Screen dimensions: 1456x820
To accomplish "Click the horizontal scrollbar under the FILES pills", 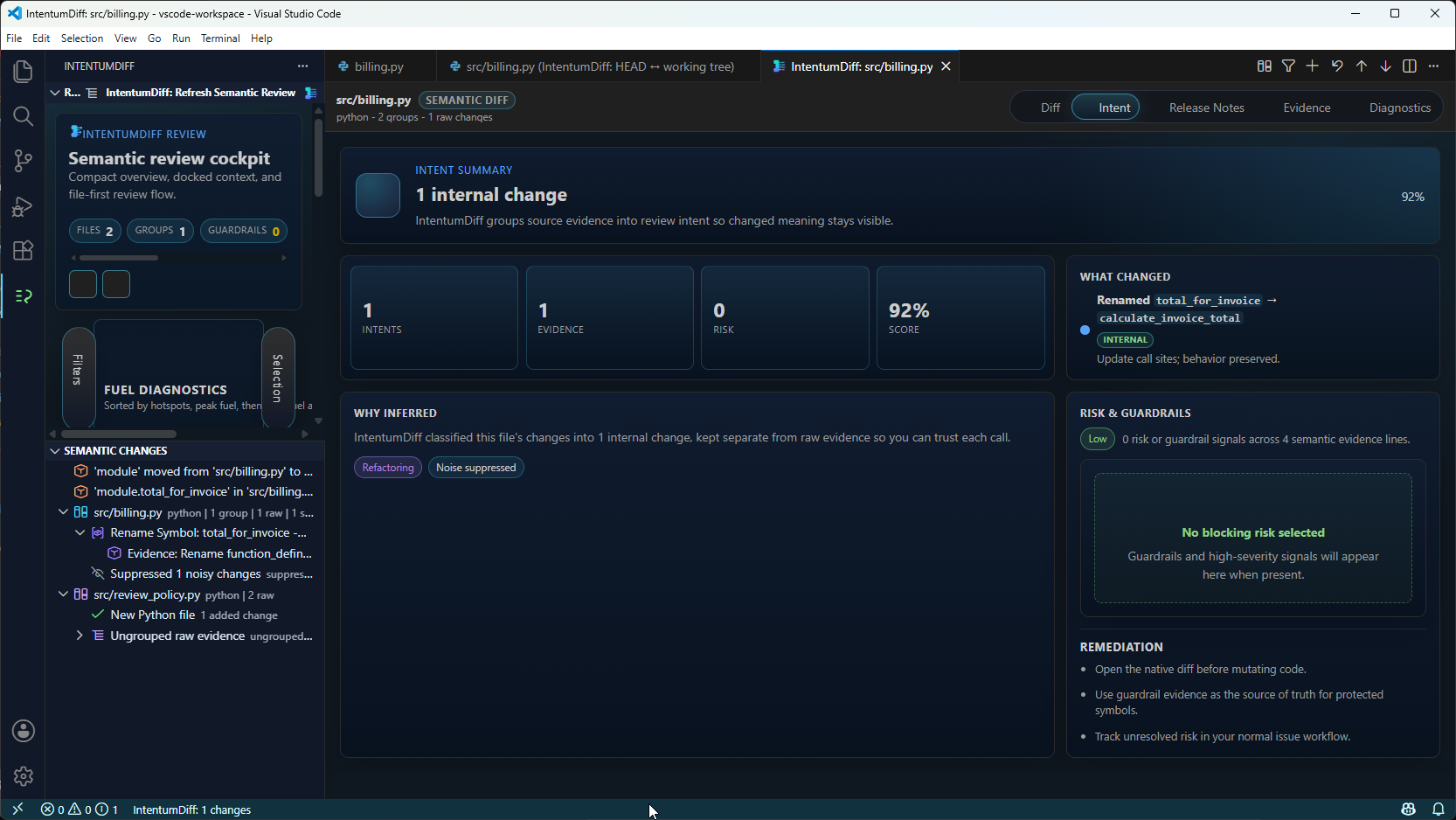I will pos(119,258).
